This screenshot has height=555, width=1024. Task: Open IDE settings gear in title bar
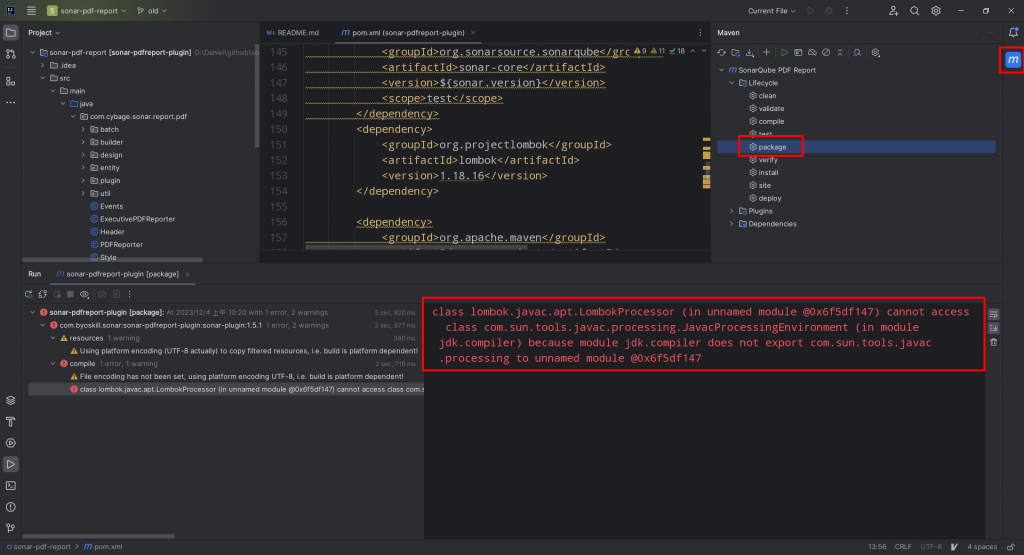coord(936,11)
